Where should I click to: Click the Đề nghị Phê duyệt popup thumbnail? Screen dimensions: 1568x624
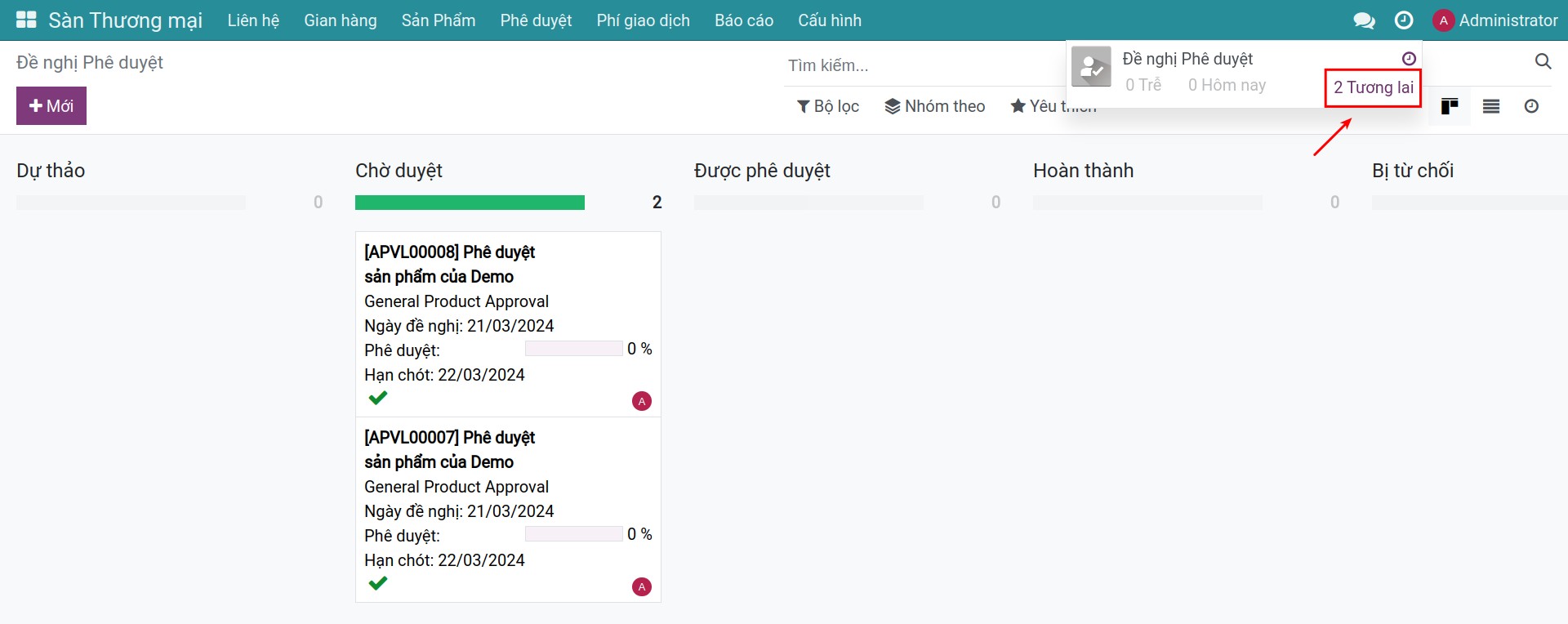click(x=1091, y=67)
